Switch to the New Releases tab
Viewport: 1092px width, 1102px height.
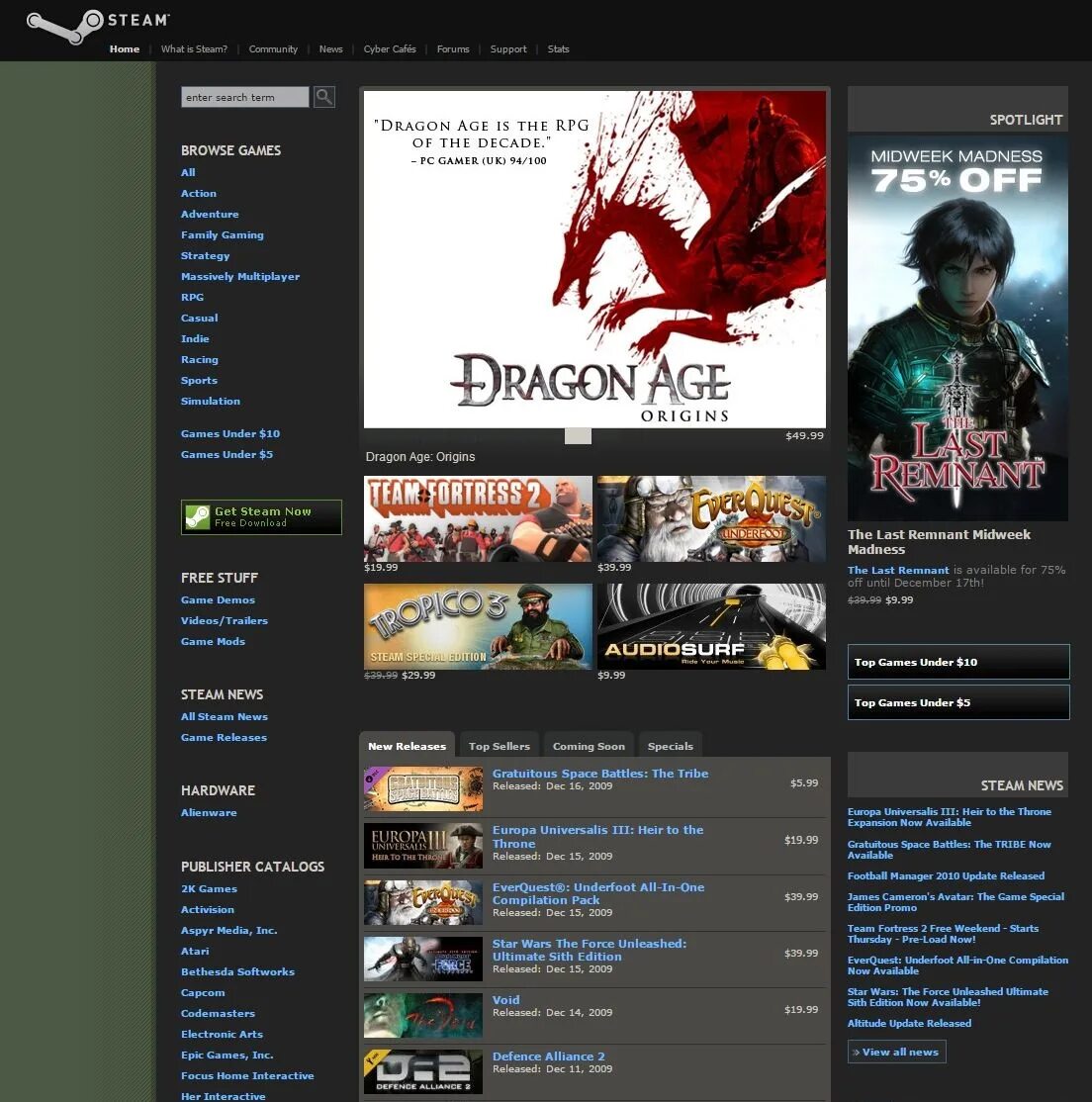pyautogui.click(x=407, y=746)
